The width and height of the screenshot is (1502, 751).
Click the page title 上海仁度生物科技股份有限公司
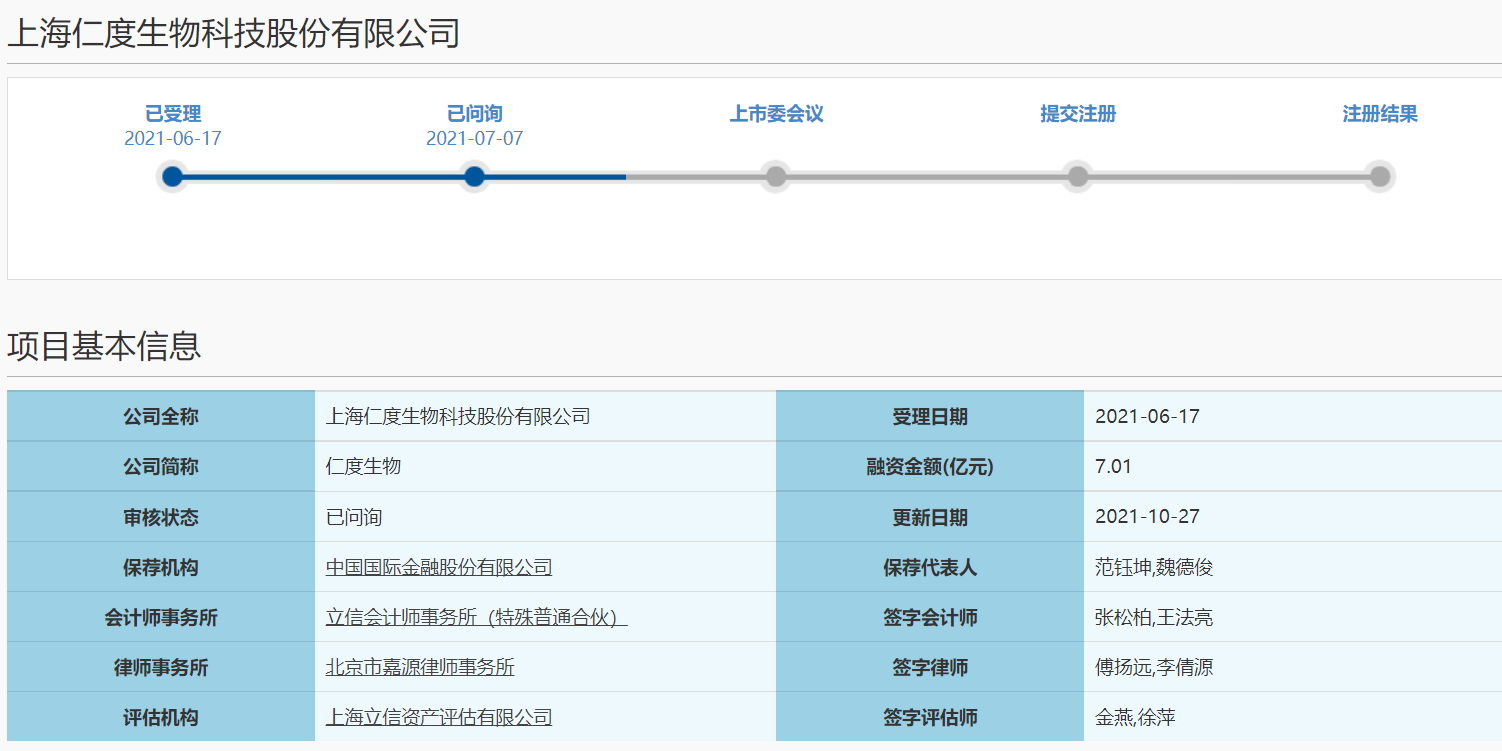coord(234,33)
